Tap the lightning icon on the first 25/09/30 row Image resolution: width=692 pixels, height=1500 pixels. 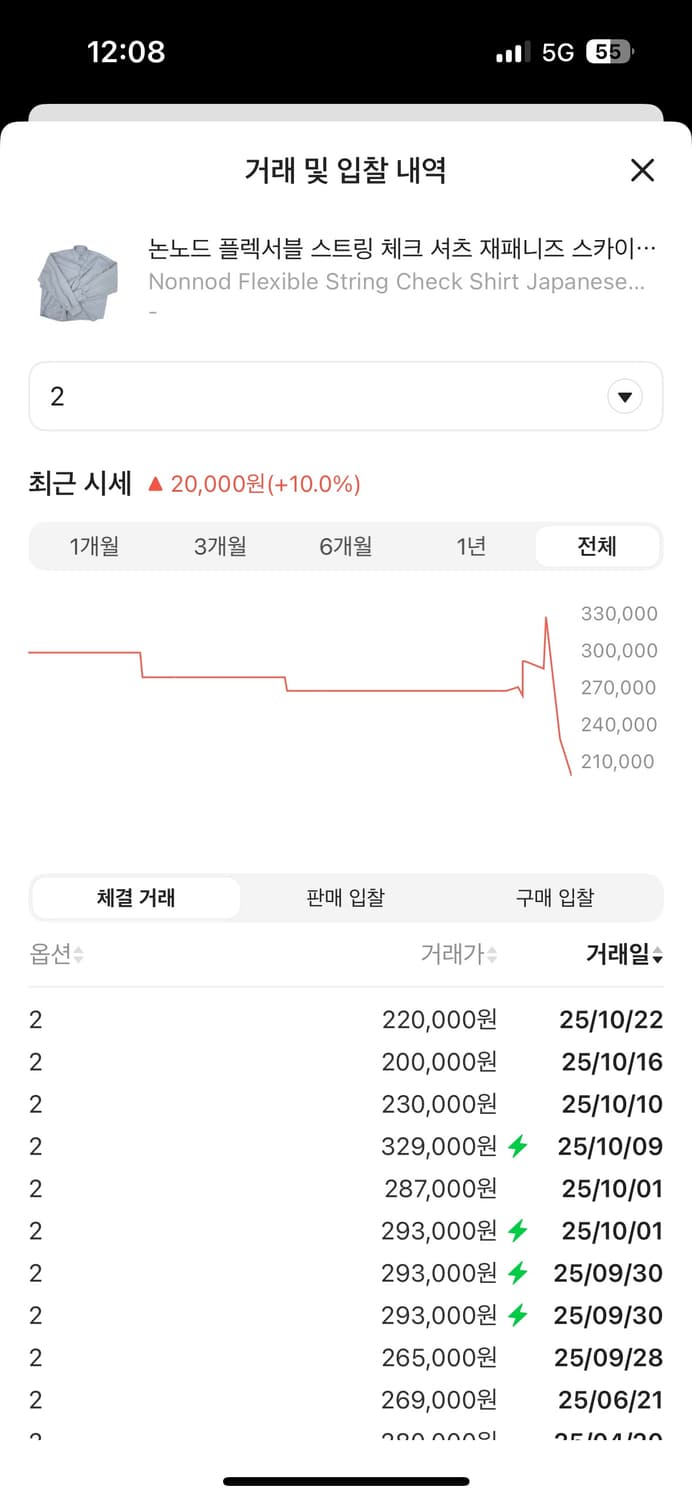[516, 1272]
